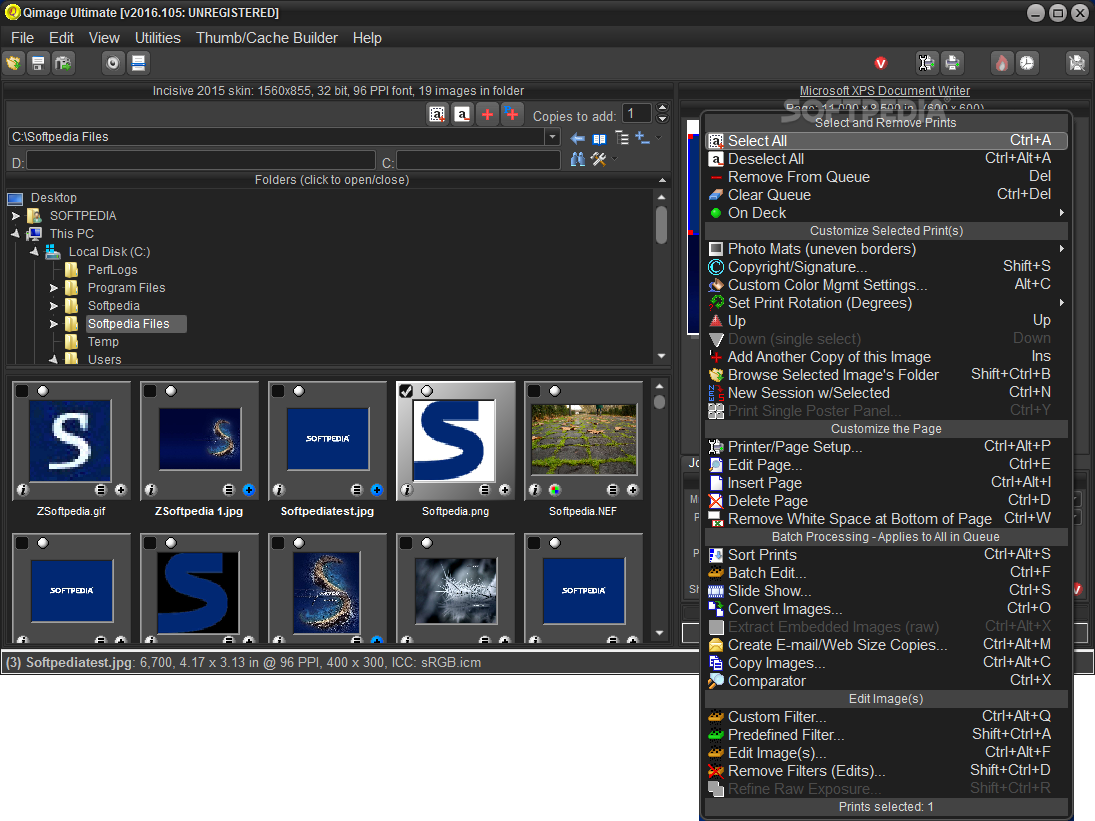The width and height of the screenshot is (1095, 821).
Task: Click the thumbnail grid scroll-down arrow
Action: point(659,633)
